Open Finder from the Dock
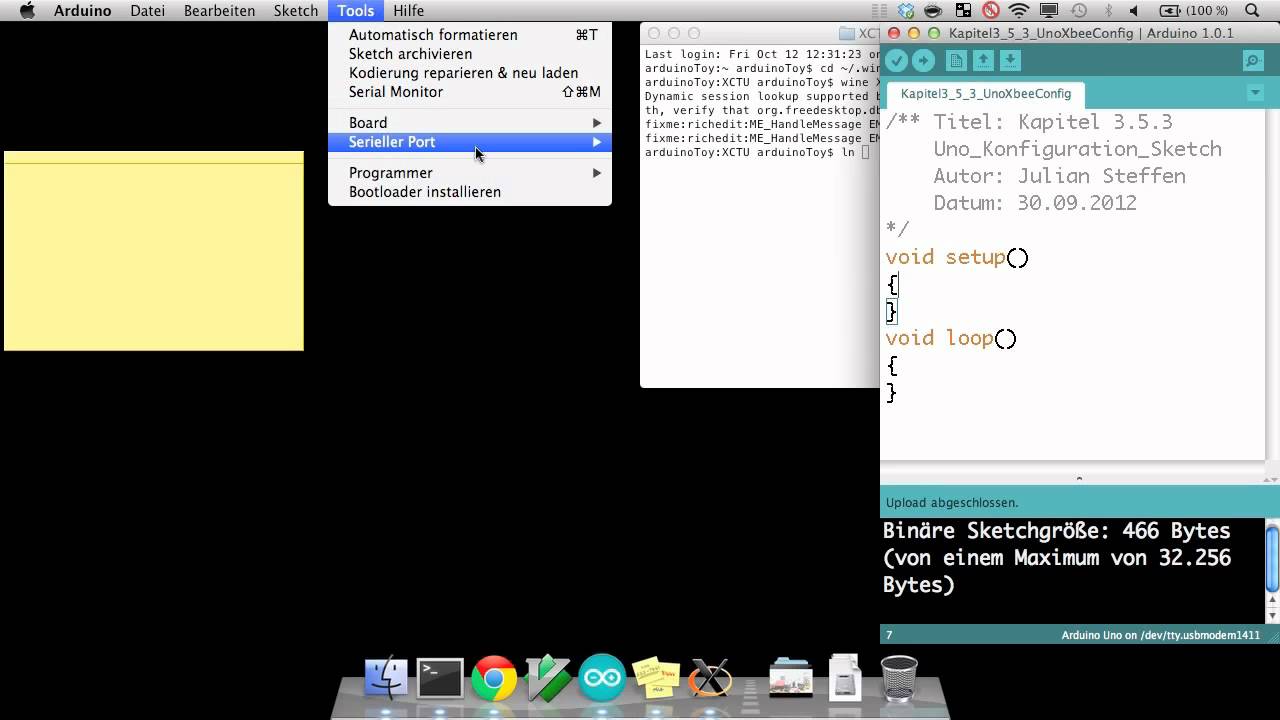 387,678
